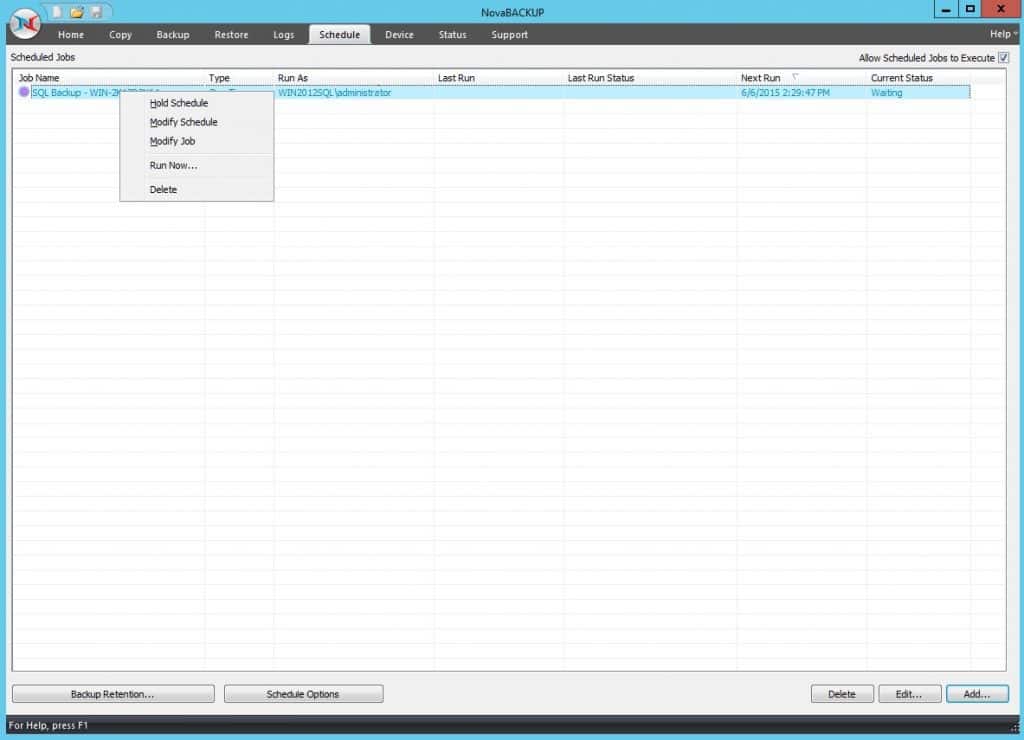Click the purple status indicator beside SQL Backup job
The height and width of the screenshot is (740, 1024).
(24, 92)
